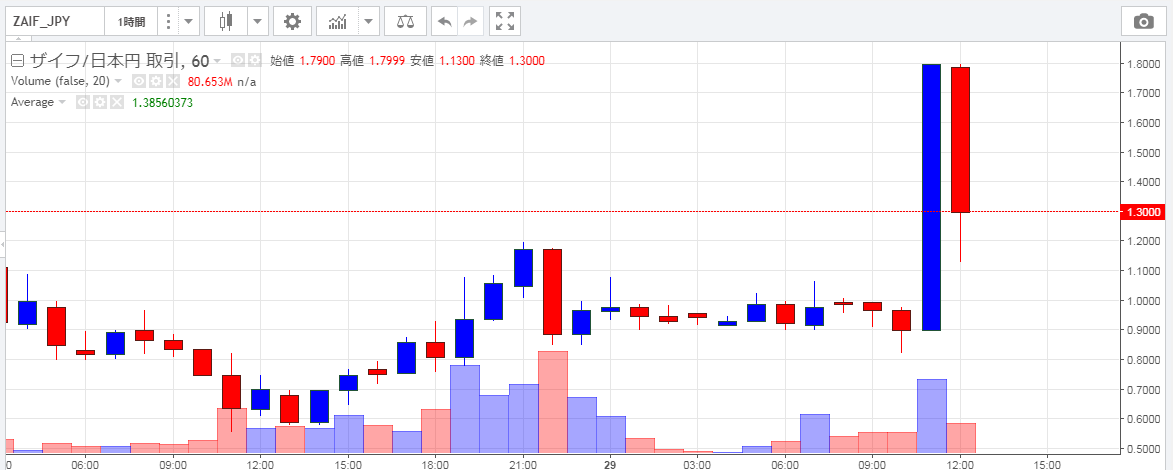Take a chart snapshot with camera icon
Screen dimensions: 1173x470
click(x=1144, y=22)
